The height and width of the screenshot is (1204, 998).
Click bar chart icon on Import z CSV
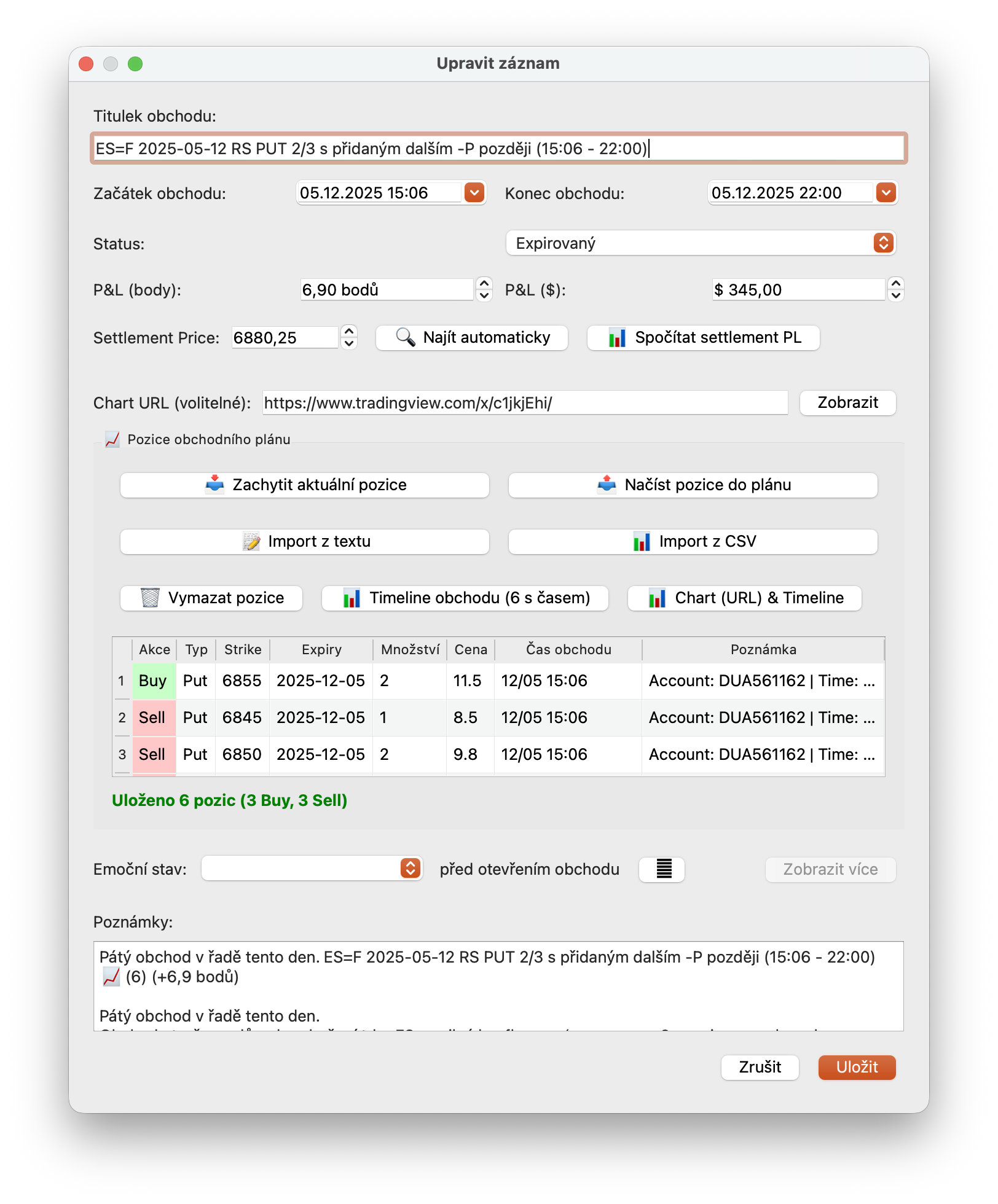point(642,541)
